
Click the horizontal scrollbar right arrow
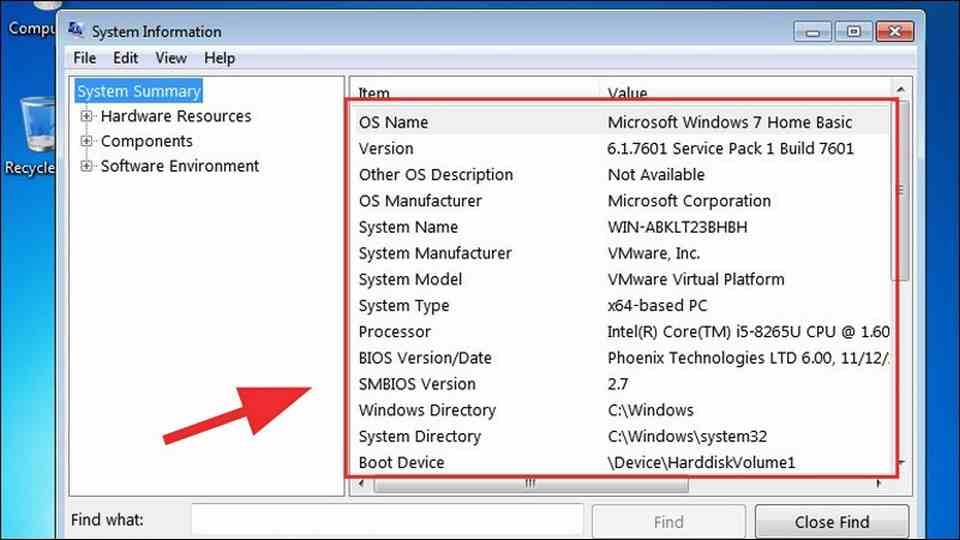pos(879,484)
